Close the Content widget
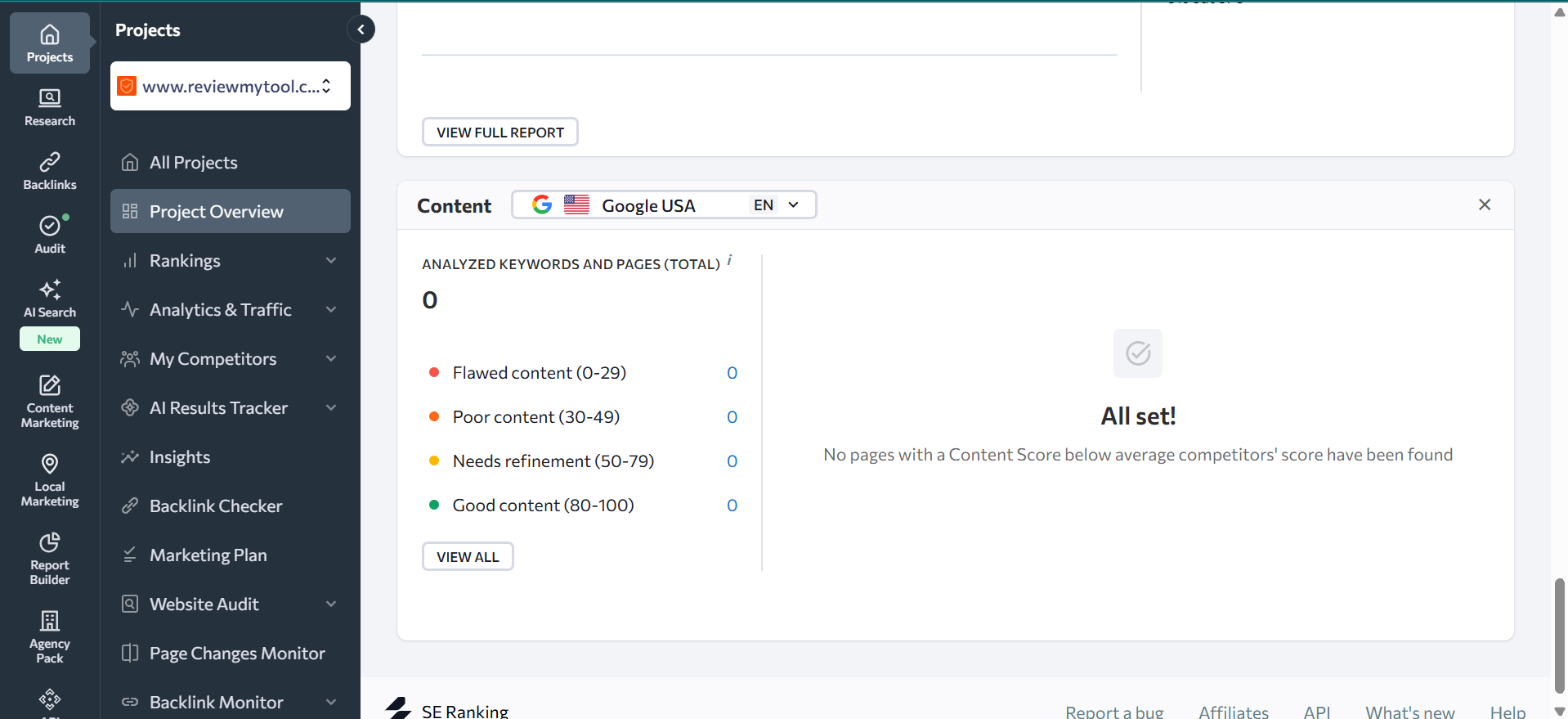Image resolution: width=1568 pixels, height=719 pixels. pyautogui.click(x=1485, y=204)
